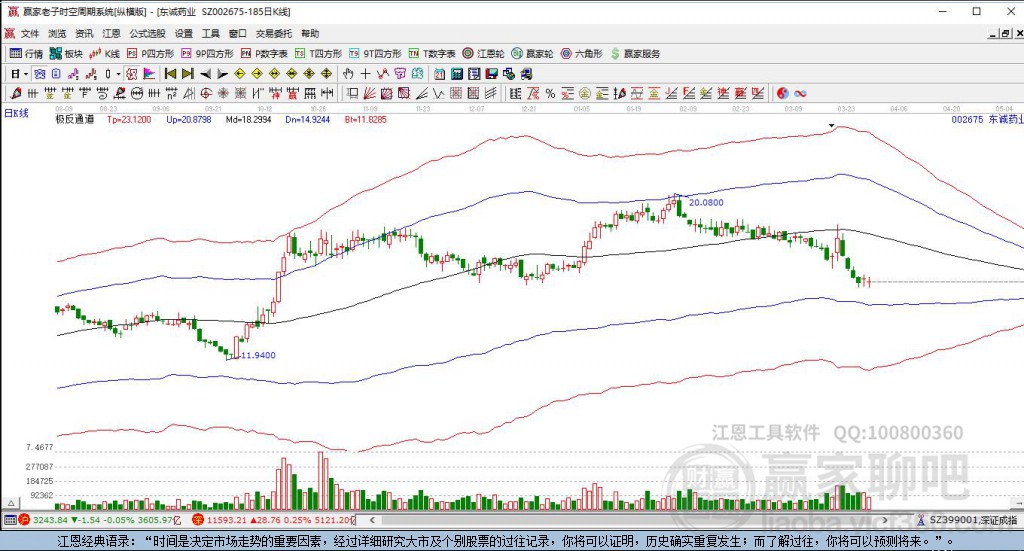This screenshot has height=551, width=1024.
Task: Open the T数字表 tool
Action: (432, 54)
